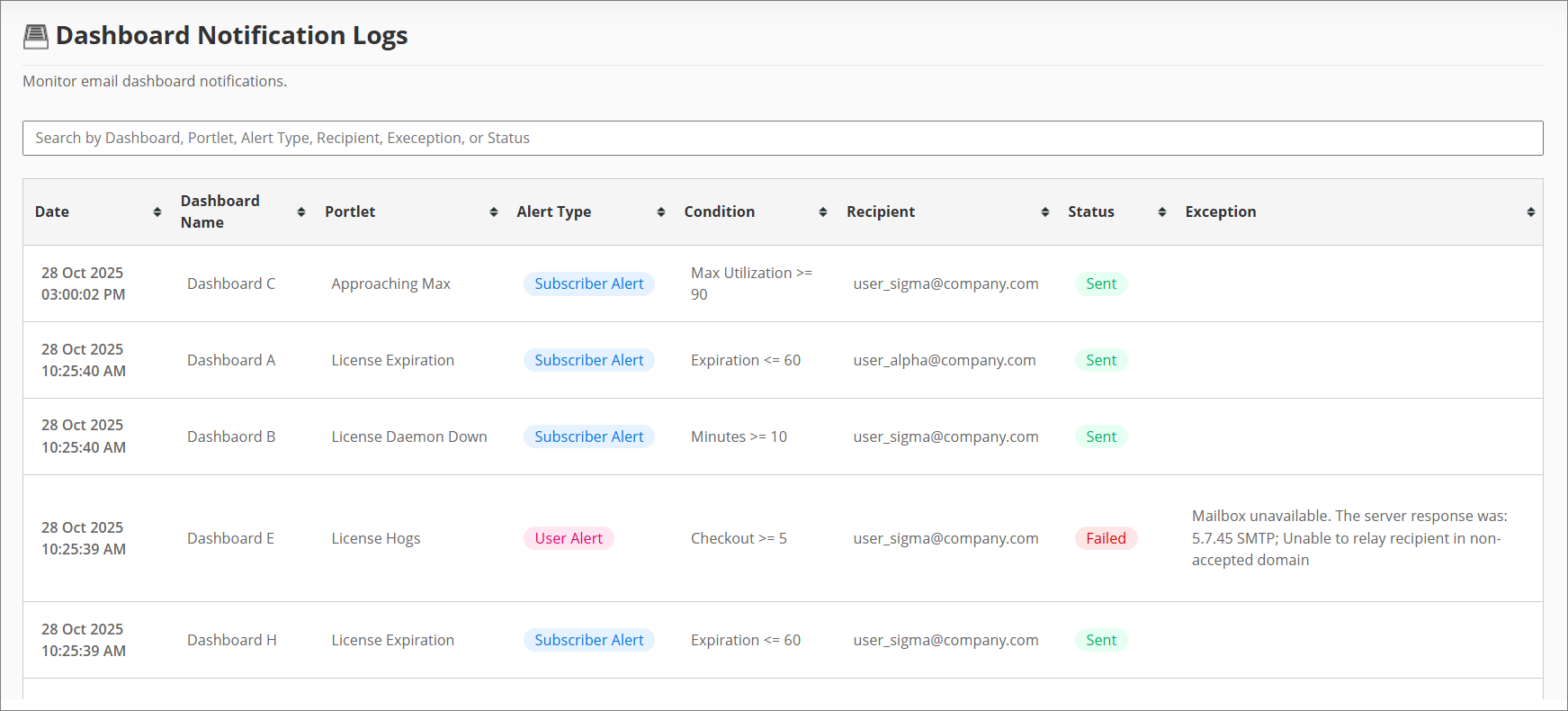Click Subscriber Alert badge in Dashboard H row
The height and width of the screenshot is (711, 1568).
[x=589, y=640]
